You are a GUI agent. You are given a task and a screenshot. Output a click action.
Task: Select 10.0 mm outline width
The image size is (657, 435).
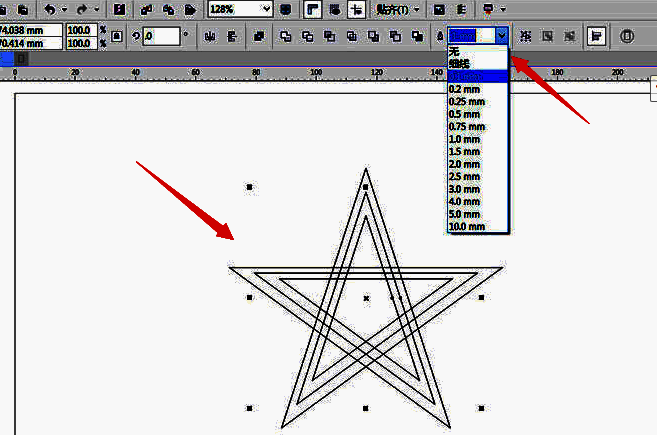(x=467, y=227)
